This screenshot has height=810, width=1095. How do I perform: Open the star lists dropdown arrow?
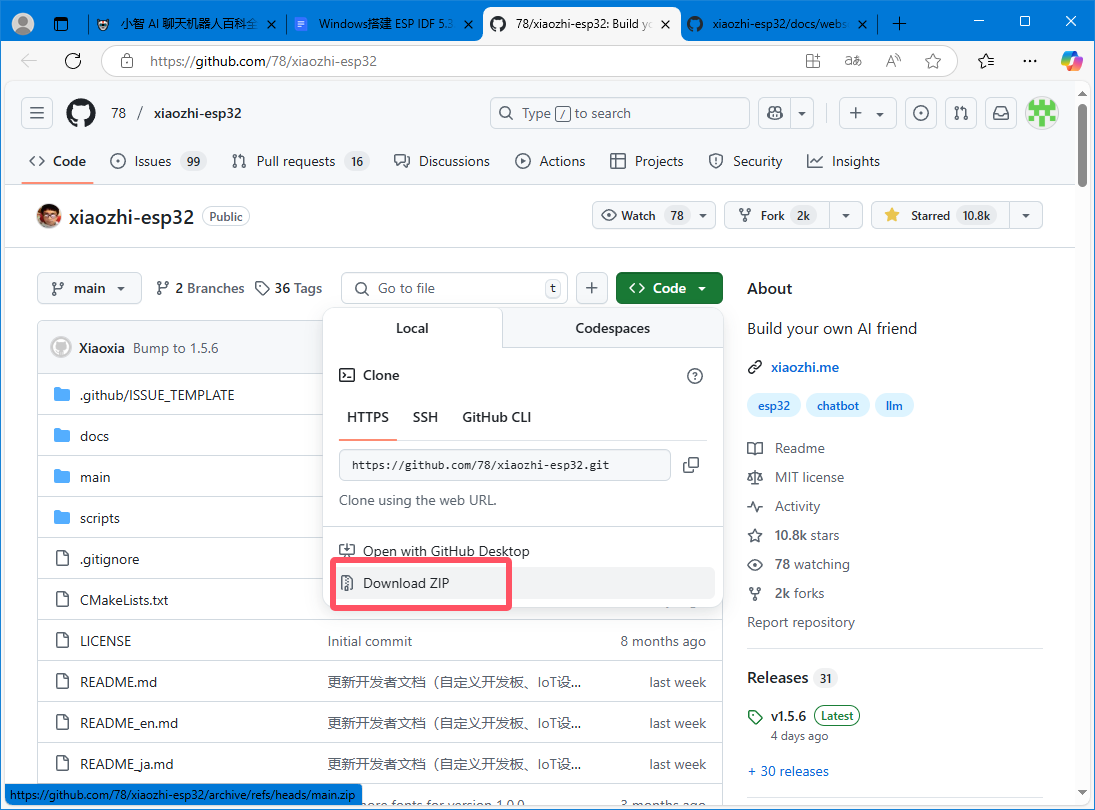(1026, 215)
